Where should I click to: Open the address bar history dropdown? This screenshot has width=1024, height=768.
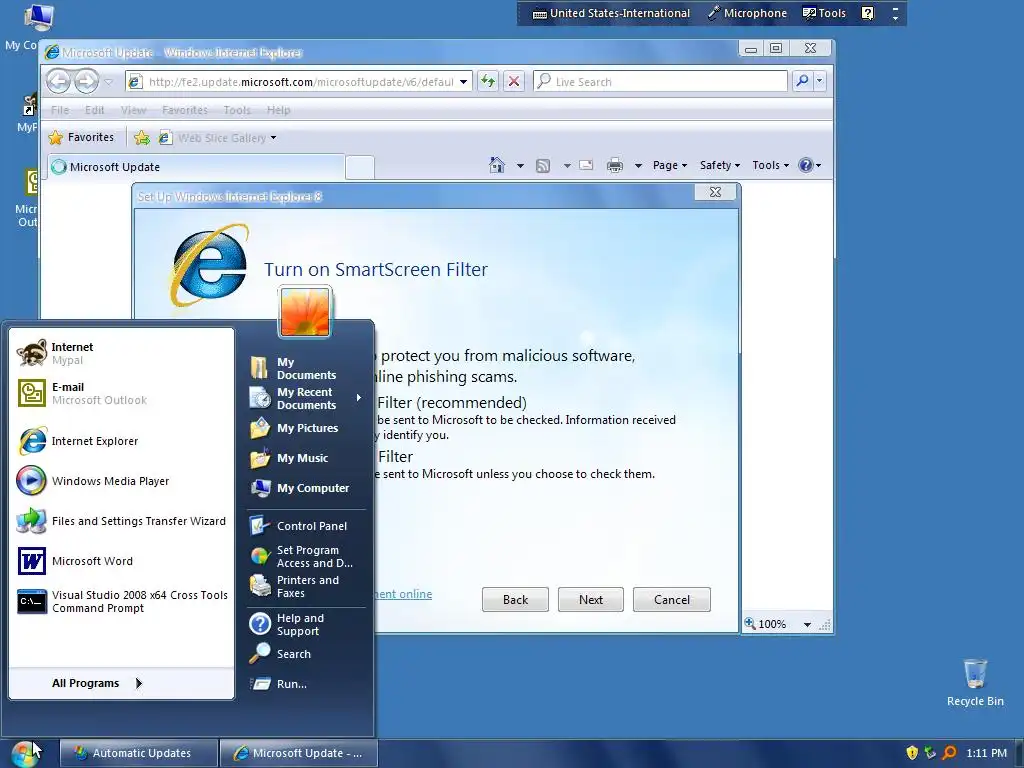[x=463, y=82]
